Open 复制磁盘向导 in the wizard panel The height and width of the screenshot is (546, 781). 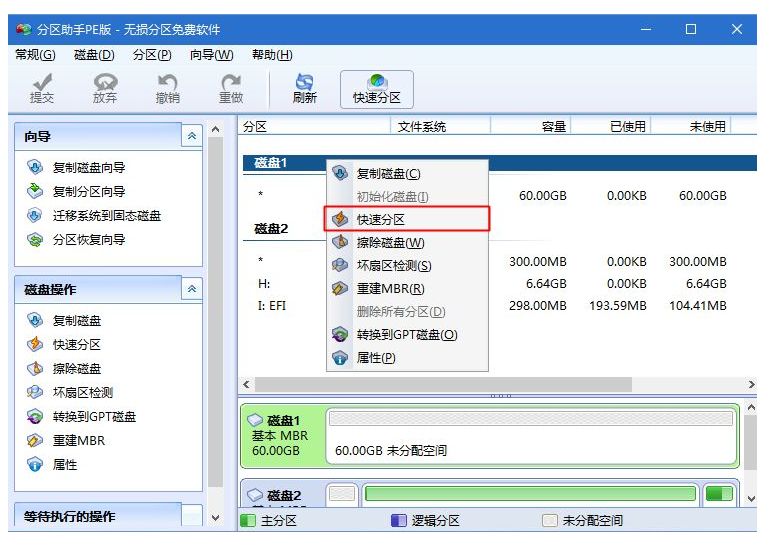89,168
